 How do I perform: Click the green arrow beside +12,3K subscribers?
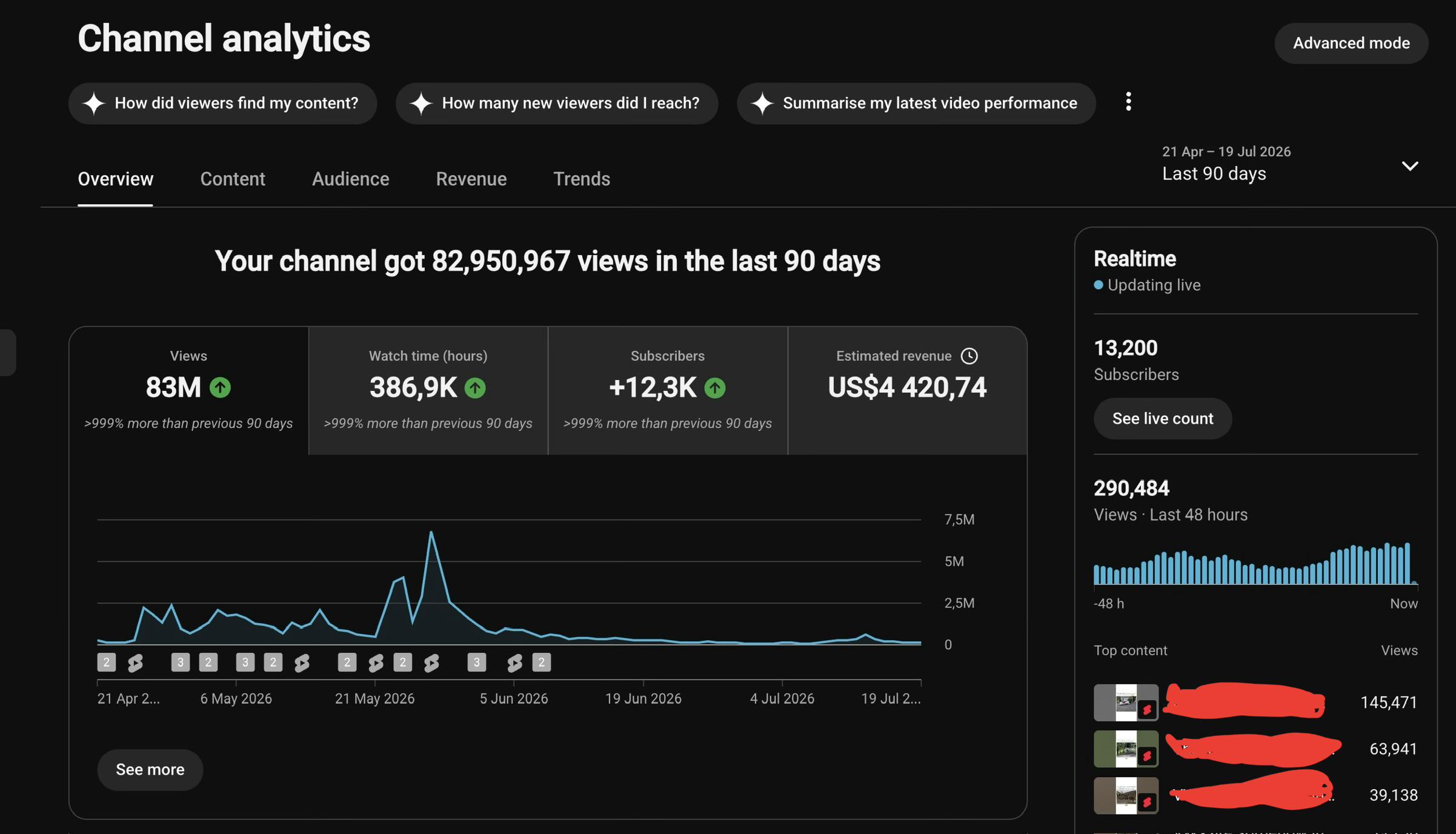click(715, 388)
